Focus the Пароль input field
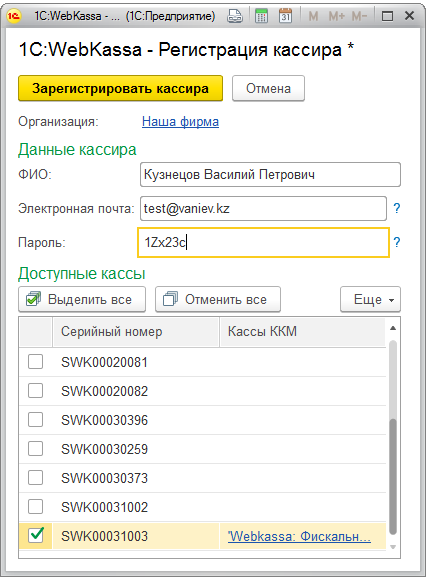Image resolution: width=426 pixels, height=578 pixels. tap(263, 242)
